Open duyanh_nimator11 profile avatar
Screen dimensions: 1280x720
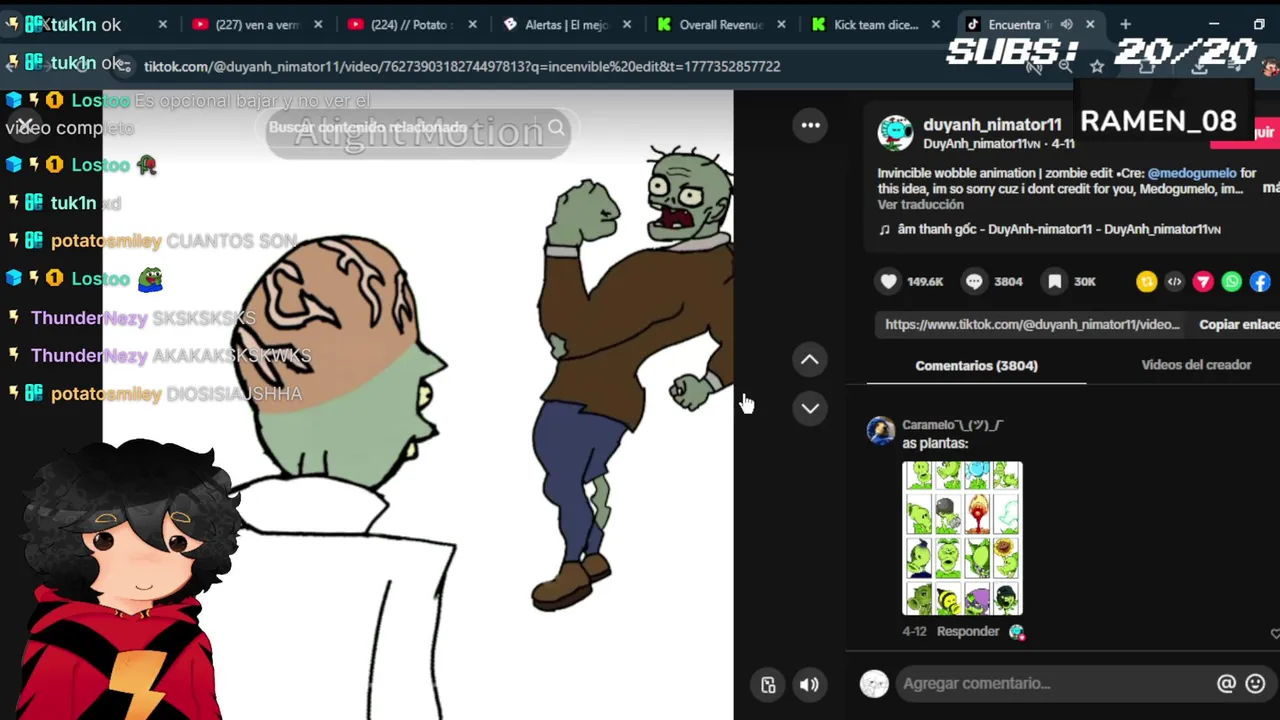coord(895,133)
